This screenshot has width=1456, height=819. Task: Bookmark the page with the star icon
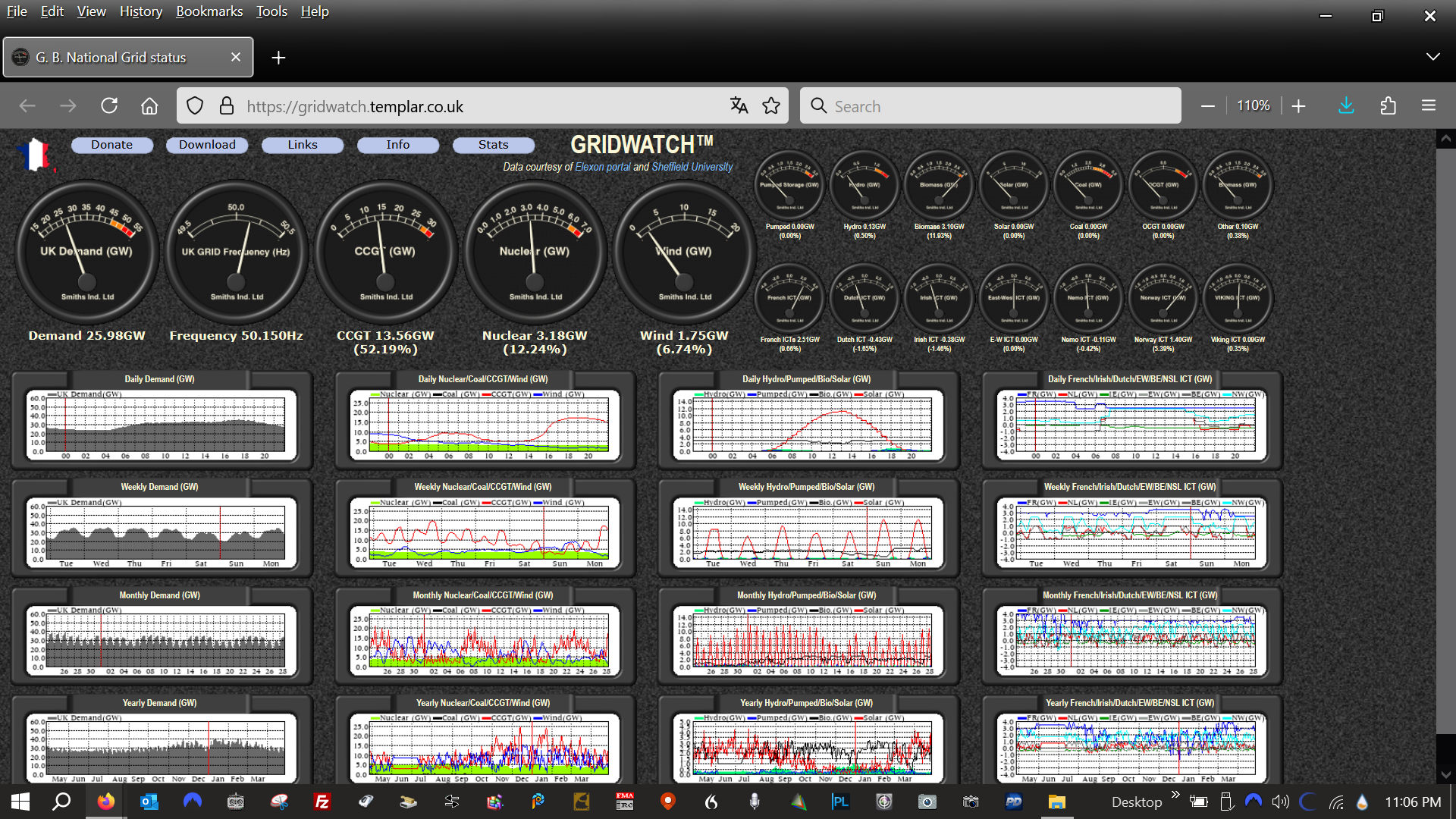771,106
